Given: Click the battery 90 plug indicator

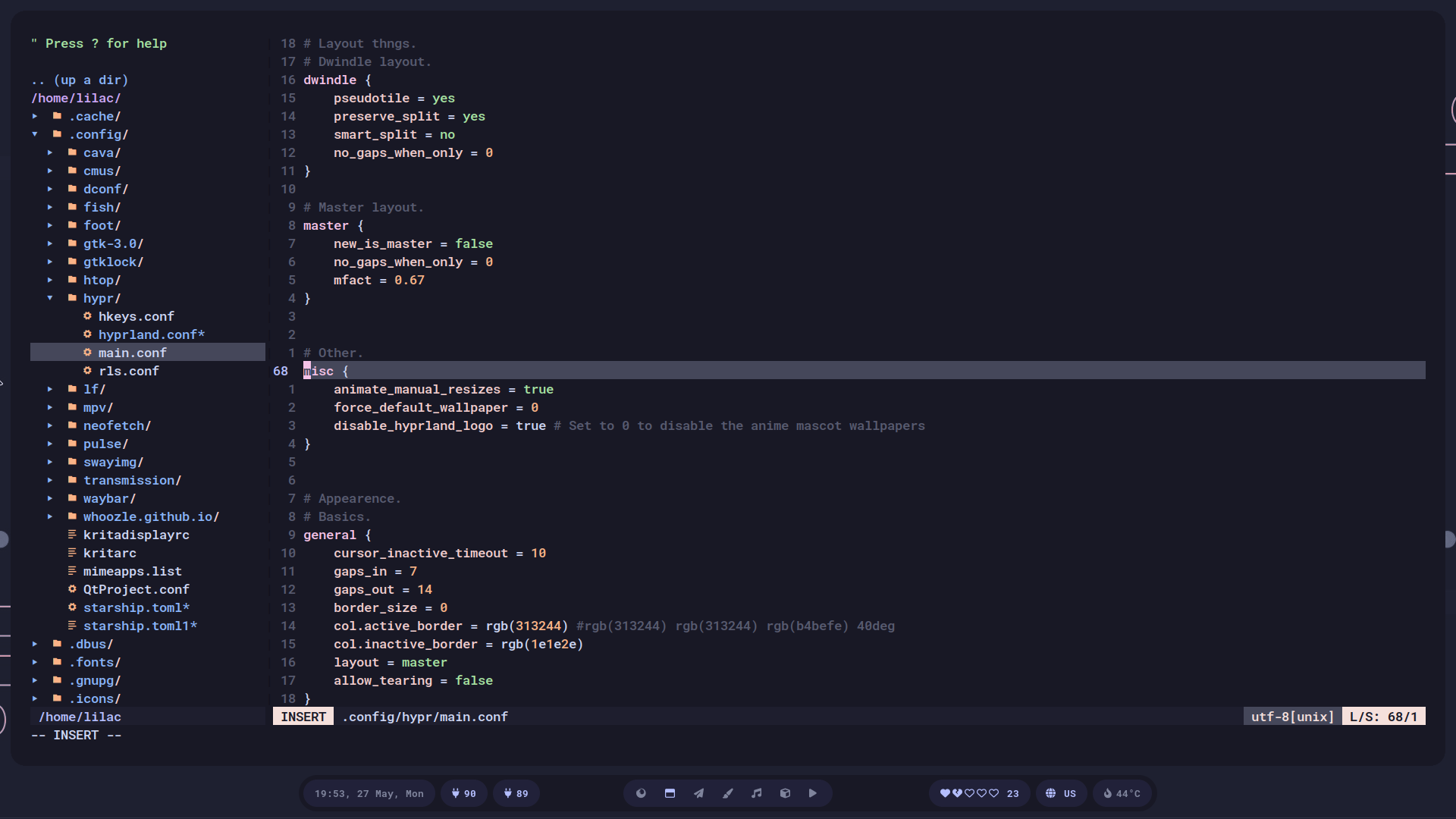Looking at the screenshot, I should pos(463,793).
